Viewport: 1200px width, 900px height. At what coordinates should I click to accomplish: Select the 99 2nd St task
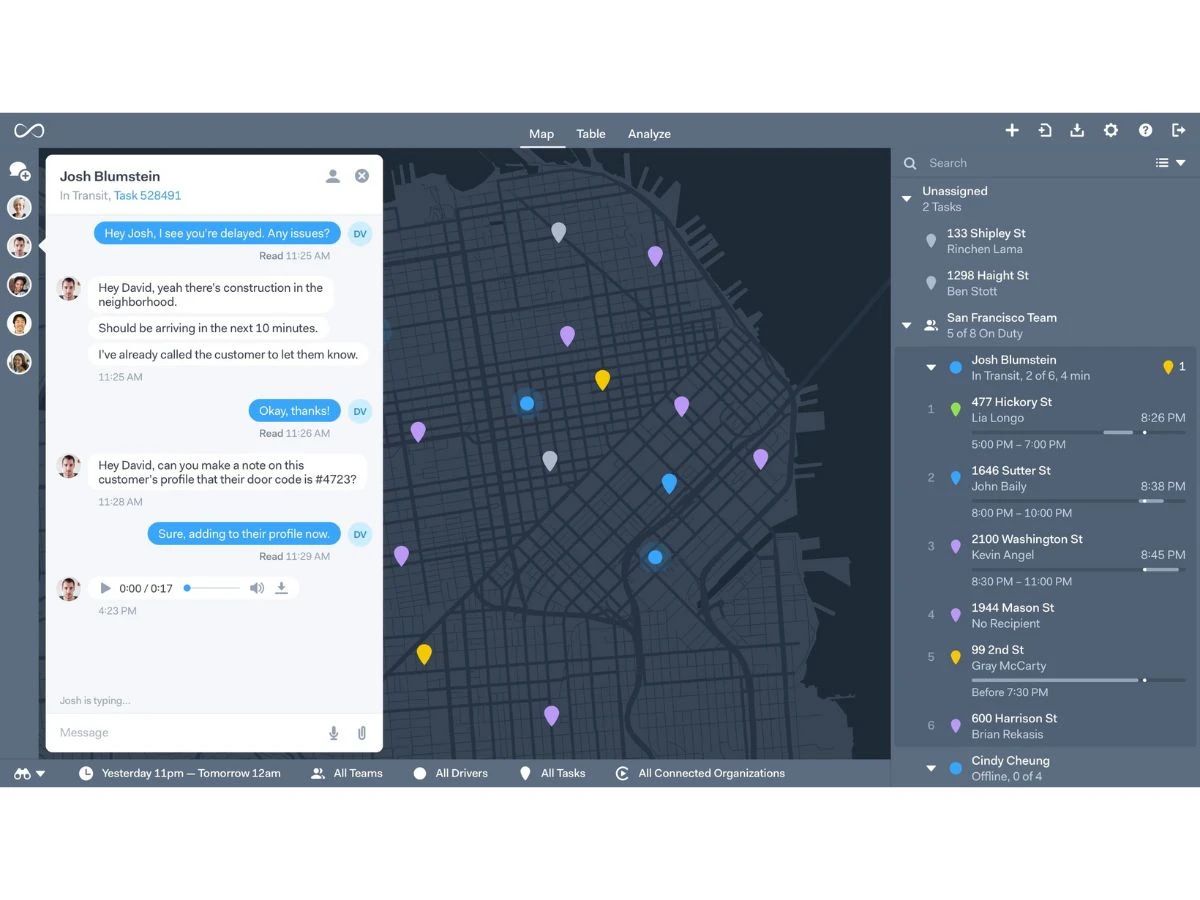[x=1055, y=670]
